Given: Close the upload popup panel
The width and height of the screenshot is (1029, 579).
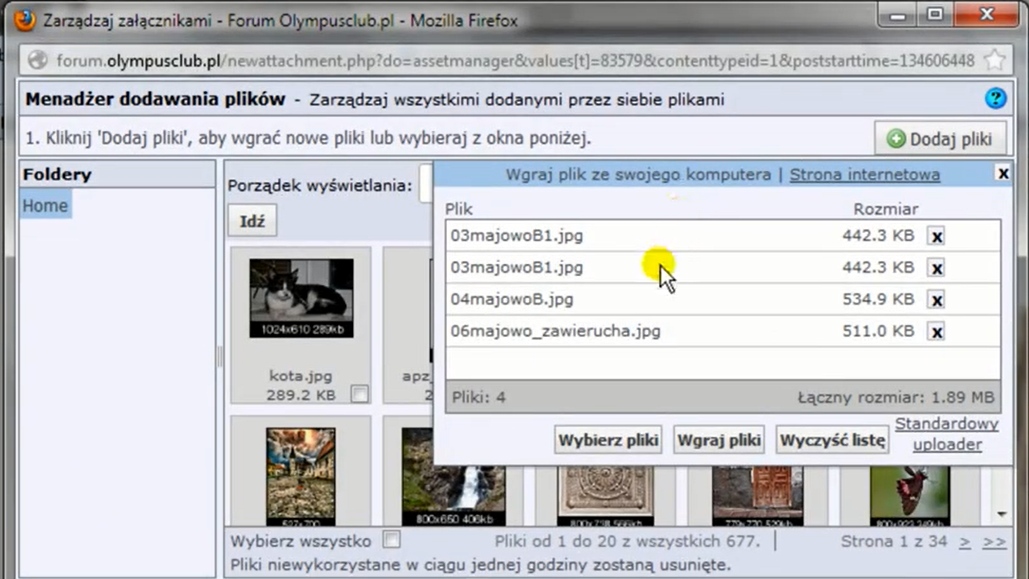Looking at the screenshot, I should (1002, 173).
